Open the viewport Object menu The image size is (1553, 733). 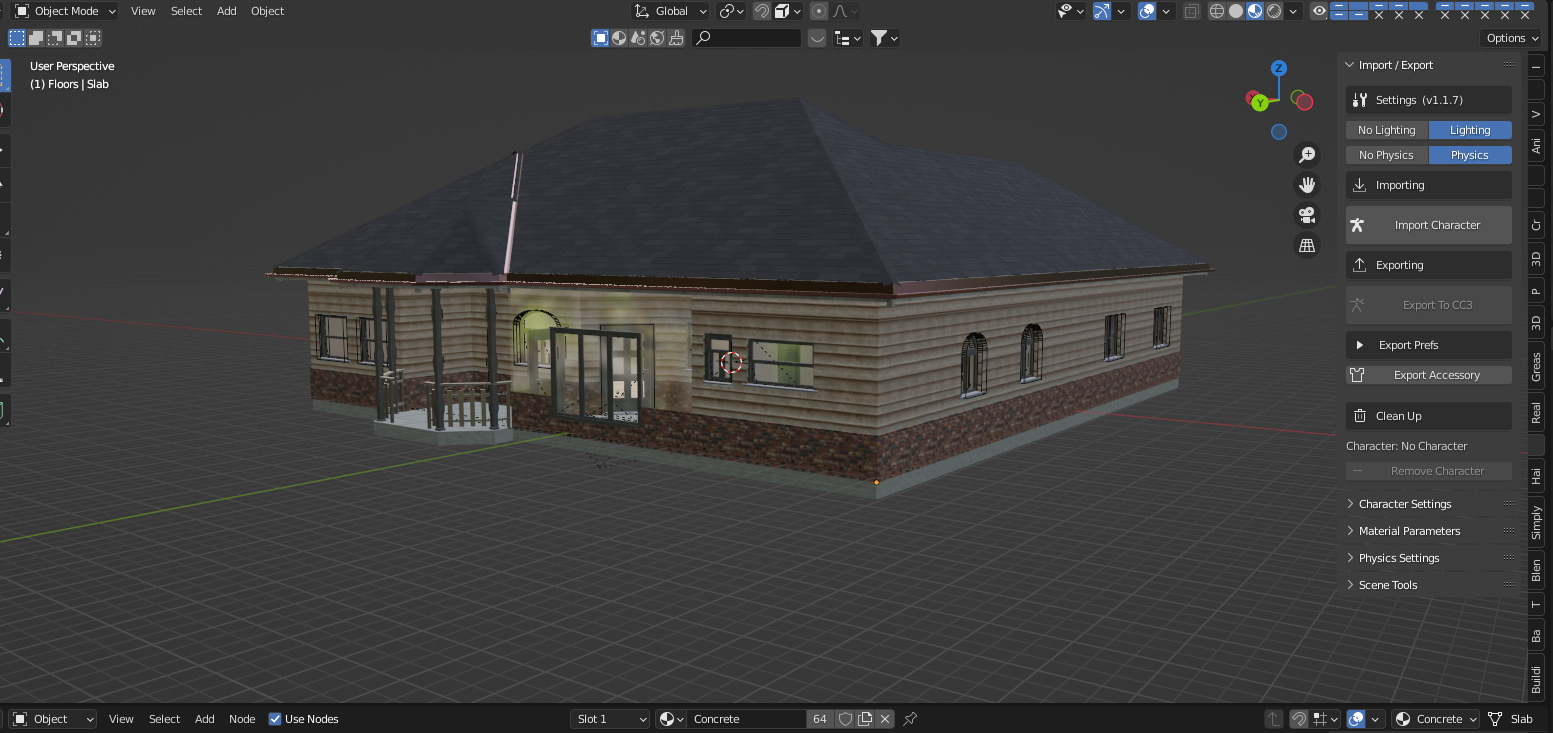point(267,11)
